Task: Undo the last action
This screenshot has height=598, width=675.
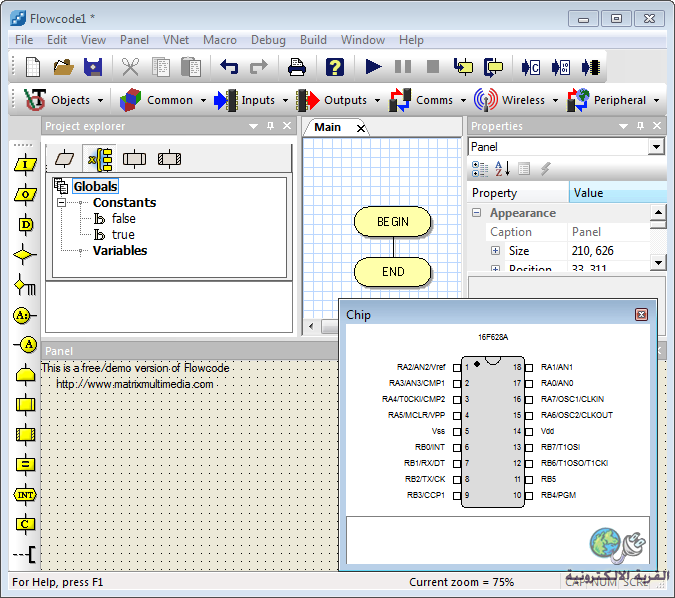Action: click(x=229, y=67)
